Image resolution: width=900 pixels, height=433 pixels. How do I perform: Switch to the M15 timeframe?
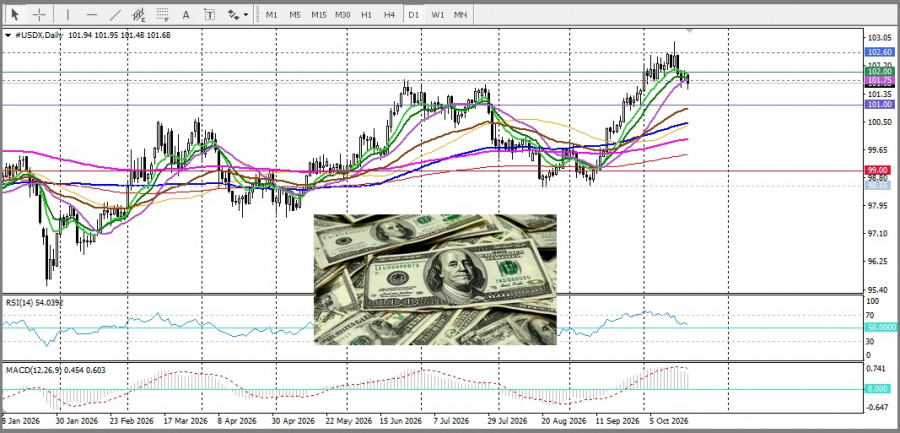click(319, 15)
